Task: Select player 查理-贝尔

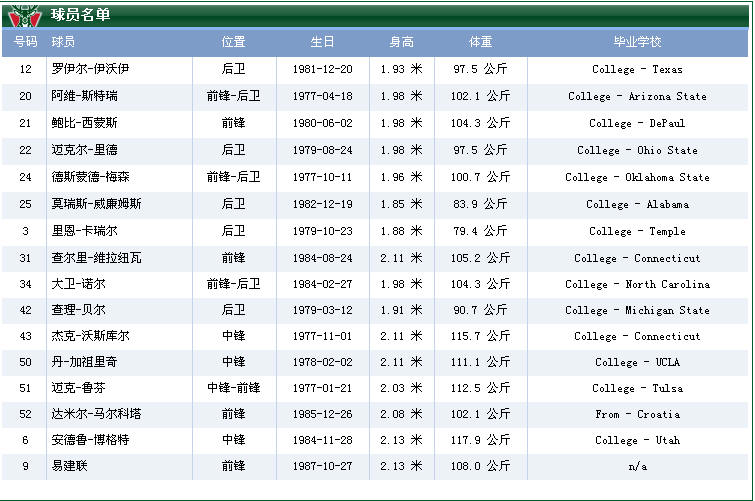Action: (78, 310)
